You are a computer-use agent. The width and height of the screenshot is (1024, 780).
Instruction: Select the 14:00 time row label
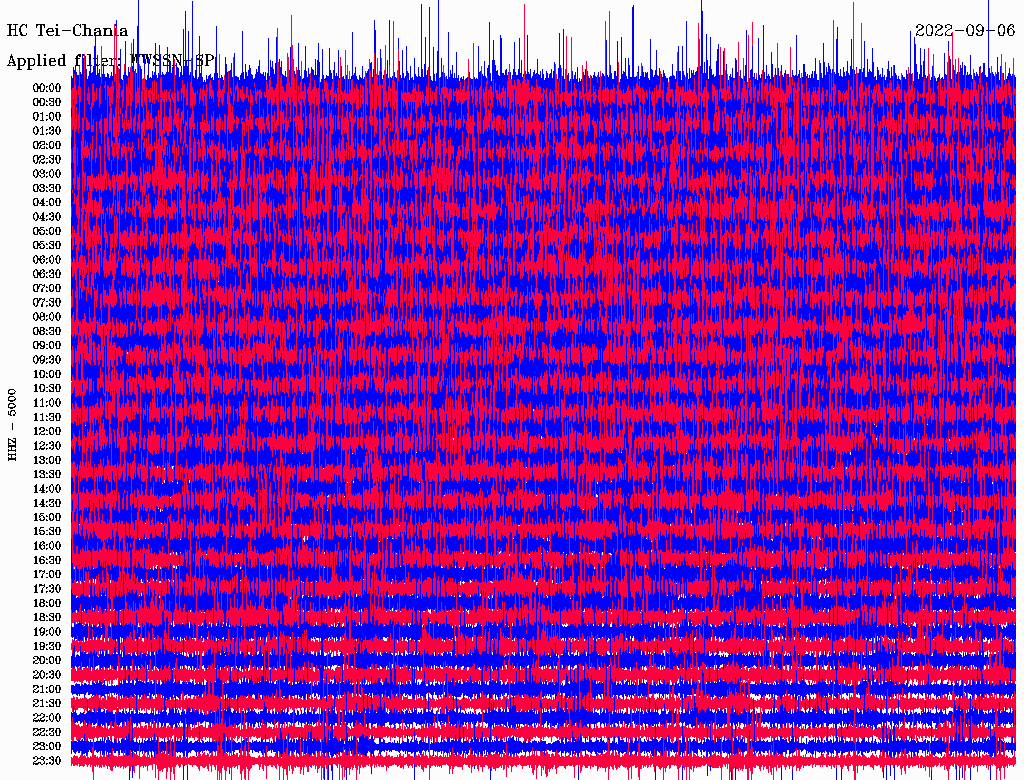pos(47,489)
